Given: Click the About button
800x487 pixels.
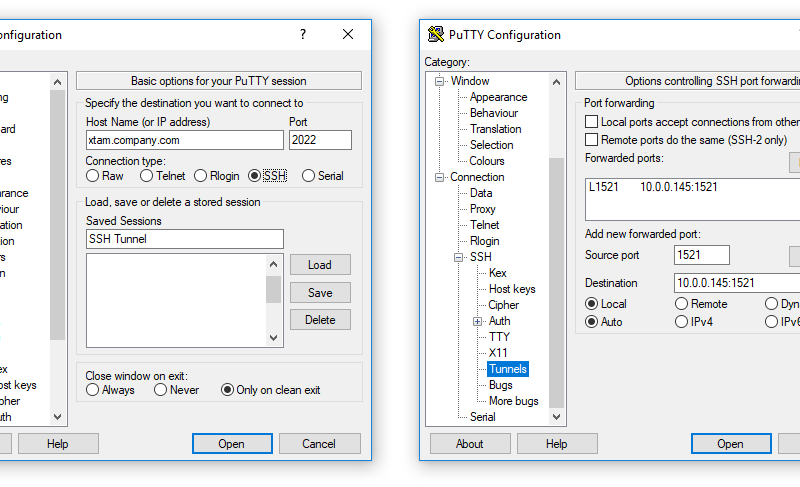Looking at the screenshot, I should tap(469, 444).
